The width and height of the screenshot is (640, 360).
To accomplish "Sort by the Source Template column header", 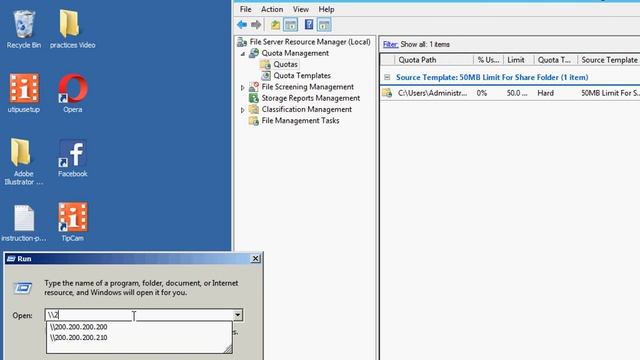I will pyautogui.click(x=609, y=60).
